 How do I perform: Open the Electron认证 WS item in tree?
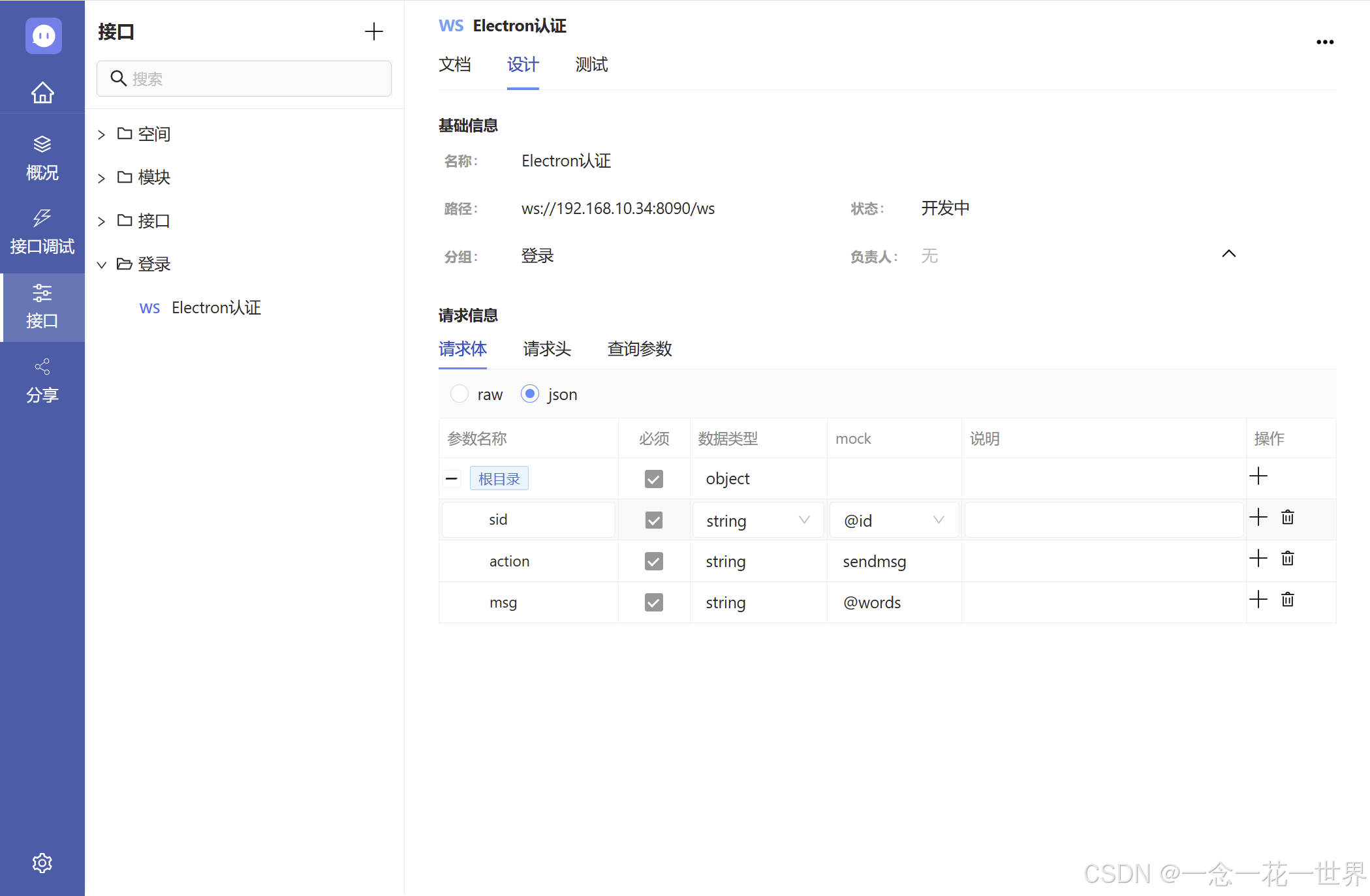tap(215, 308)
